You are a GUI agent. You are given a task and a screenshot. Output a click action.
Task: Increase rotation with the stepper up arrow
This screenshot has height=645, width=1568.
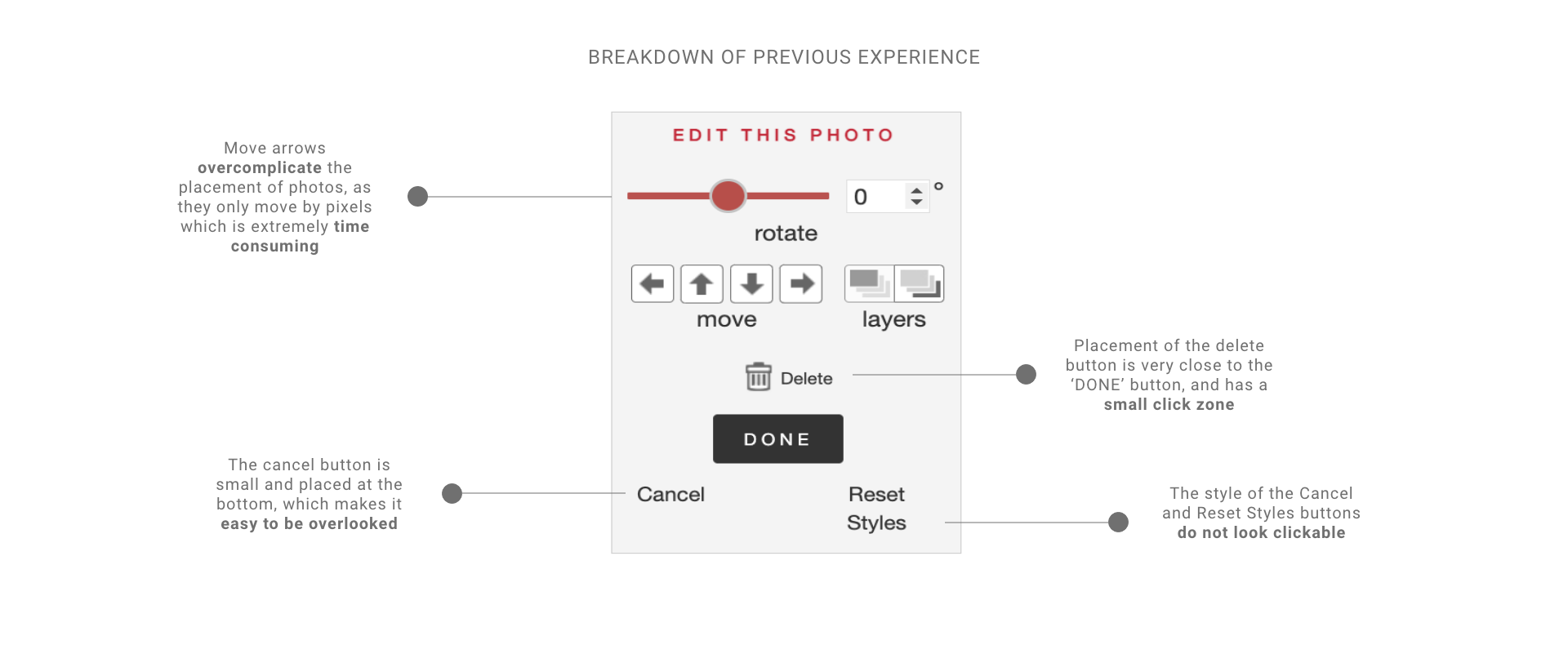[917, 190]
